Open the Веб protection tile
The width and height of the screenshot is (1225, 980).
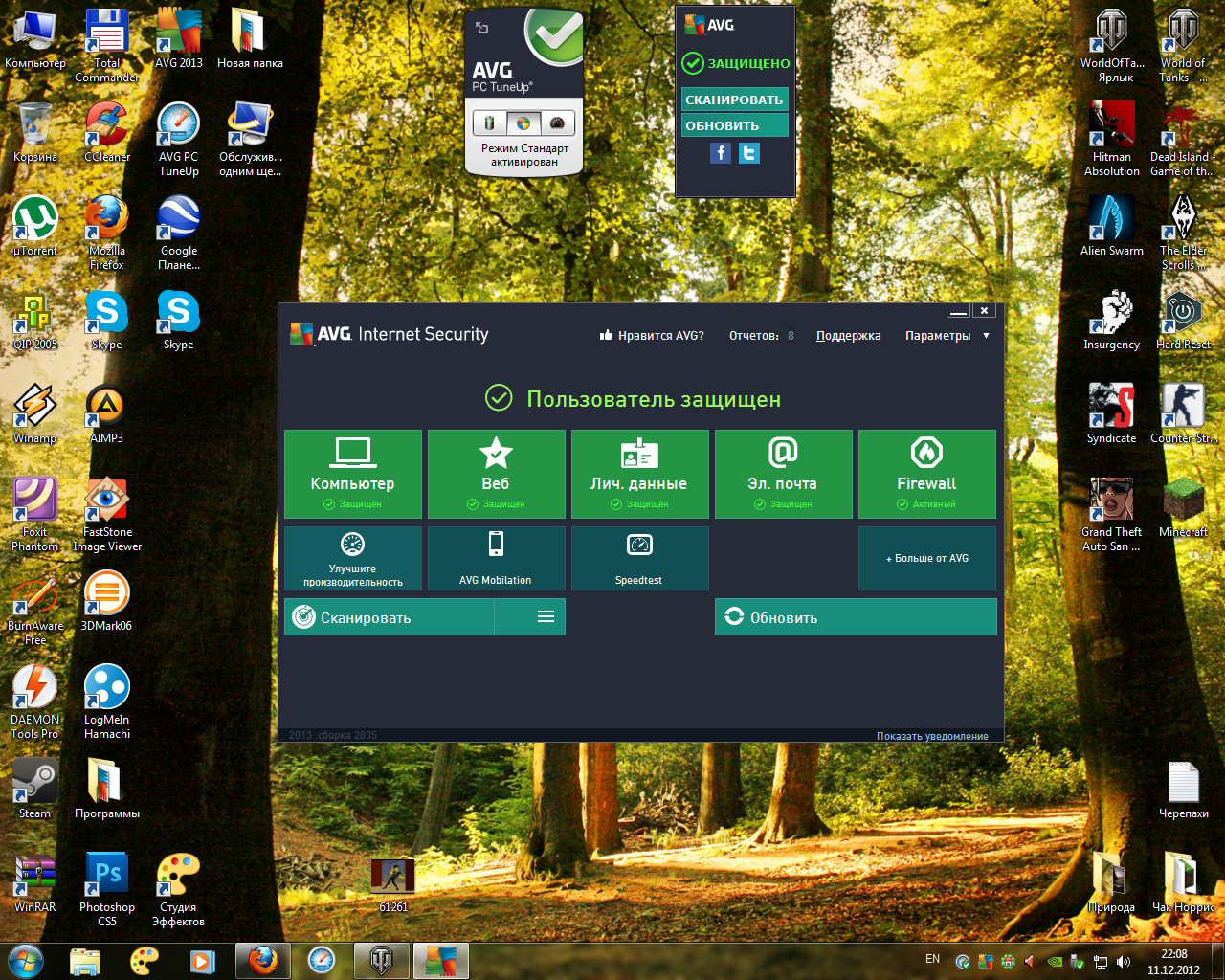point(496,474)
